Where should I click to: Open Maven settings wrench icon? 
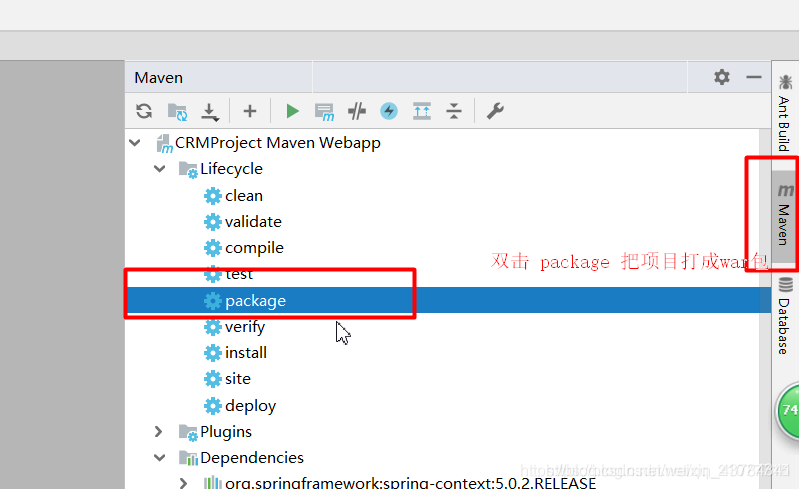coord(495,111)
